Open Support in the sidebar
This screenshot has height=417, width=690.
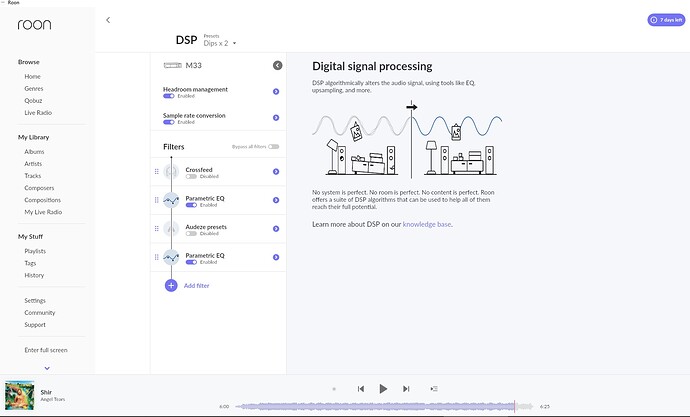[x=35, y=325]
